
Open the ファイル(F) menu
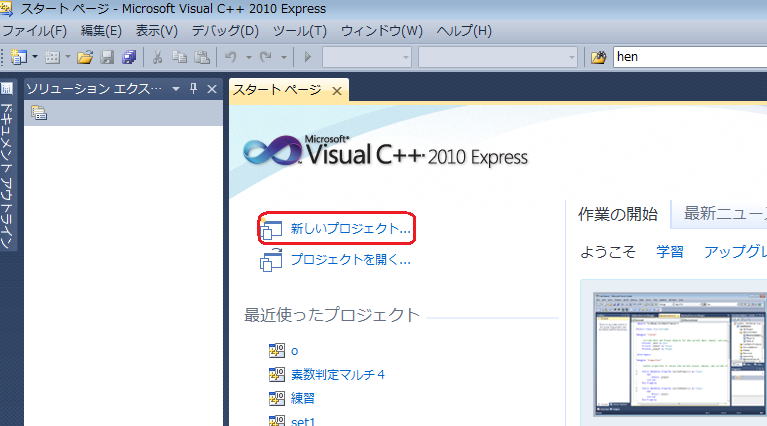pyautogui.click(x=35, y=31)
